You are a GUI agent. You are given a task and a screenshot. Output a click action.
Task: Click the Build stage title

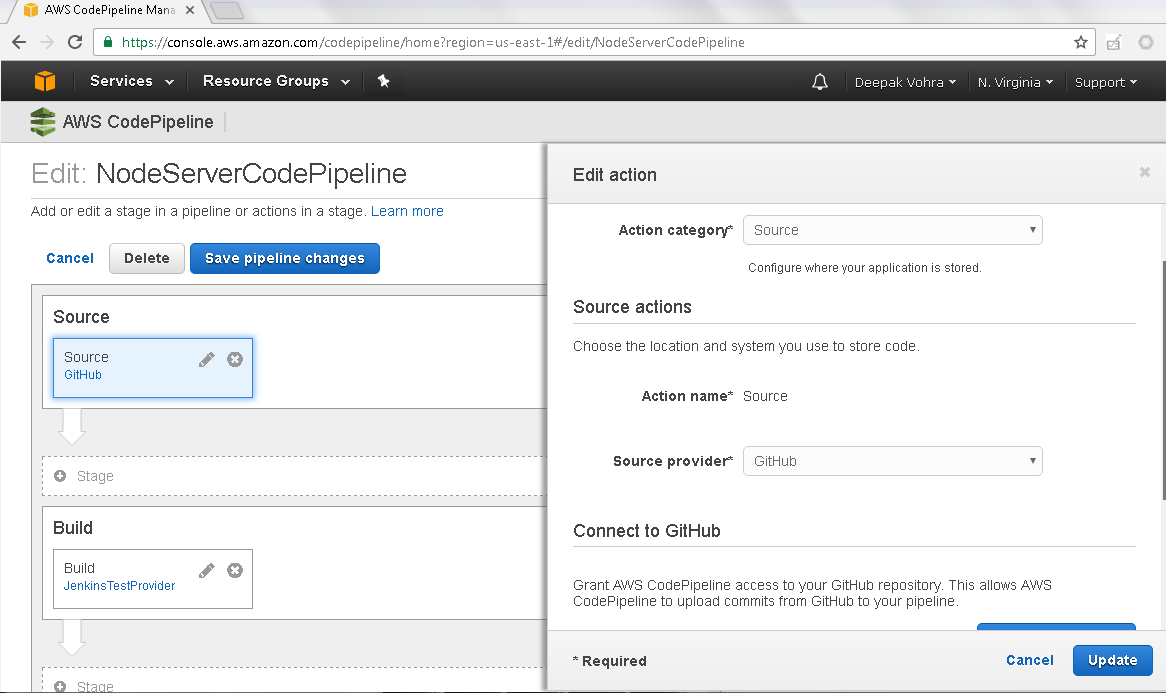coord(73,528)
